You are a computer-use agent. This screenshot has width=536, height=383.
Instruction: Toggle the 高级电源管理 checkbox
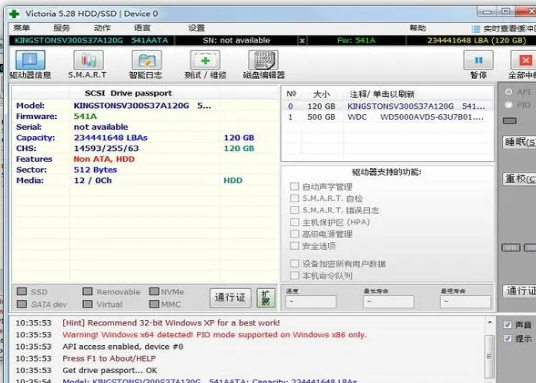pyautogui.click(x=294, y=234)
